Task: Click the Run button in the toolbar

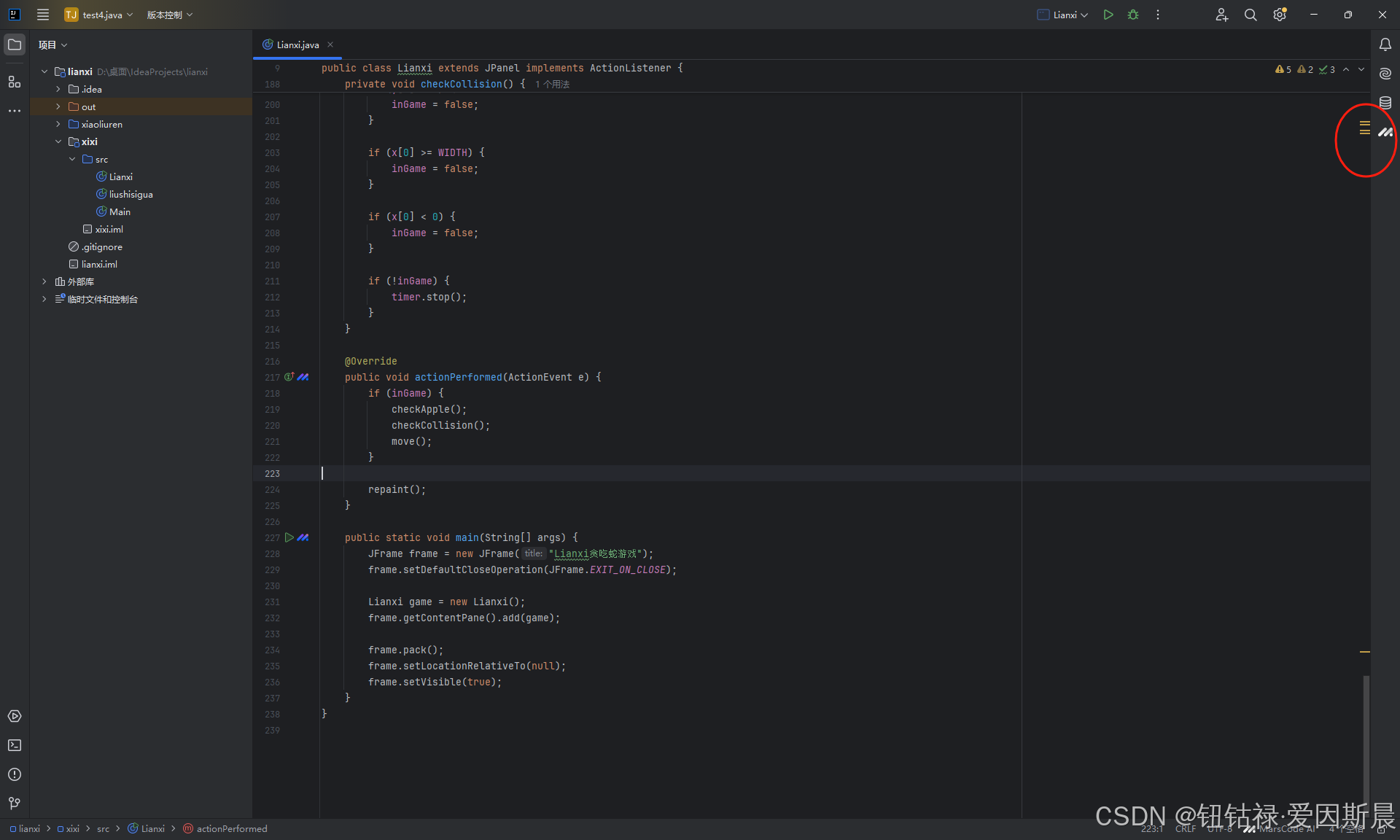Action: pos(1108,15)
